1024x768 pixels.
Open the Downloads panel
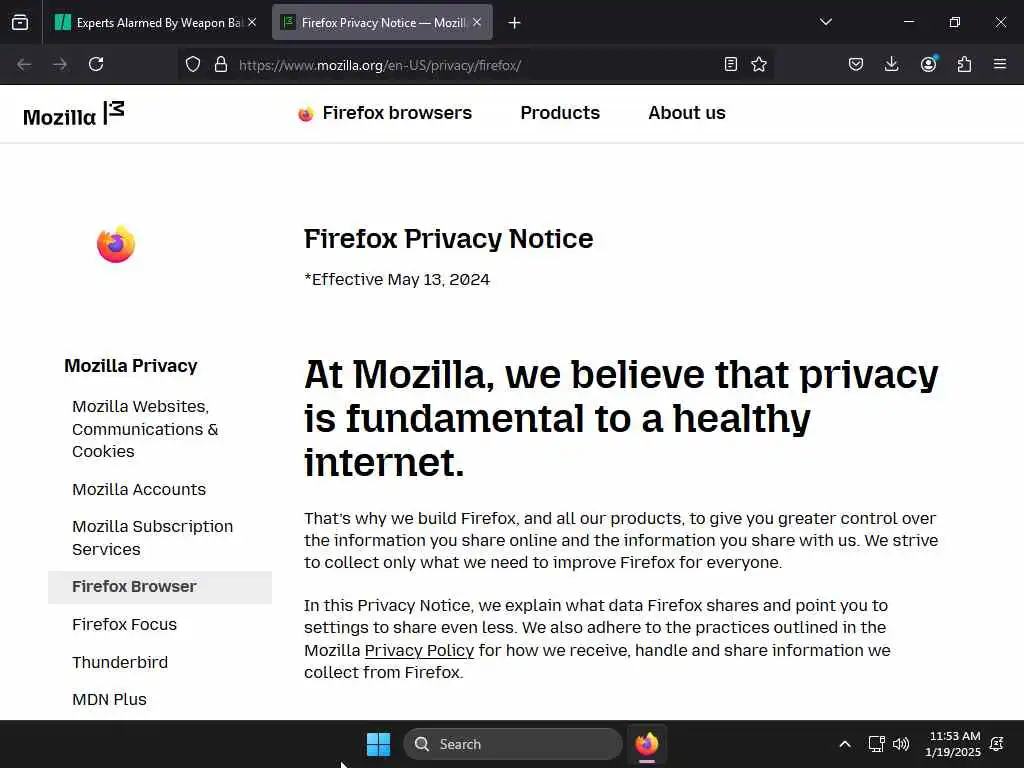(x=891, y=64)
